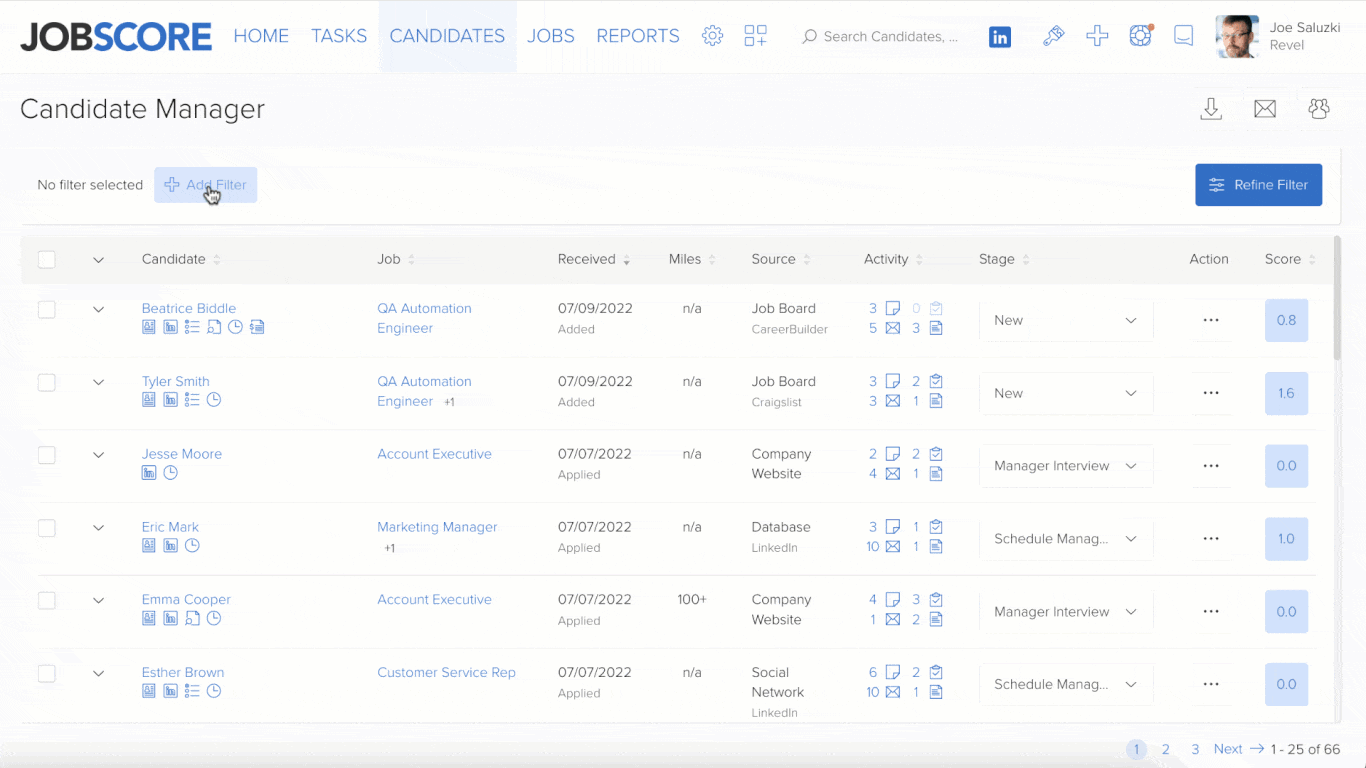Click the Refine Filter button
The height and width of the screenshot is (768, 1366).
[1259, 185]
